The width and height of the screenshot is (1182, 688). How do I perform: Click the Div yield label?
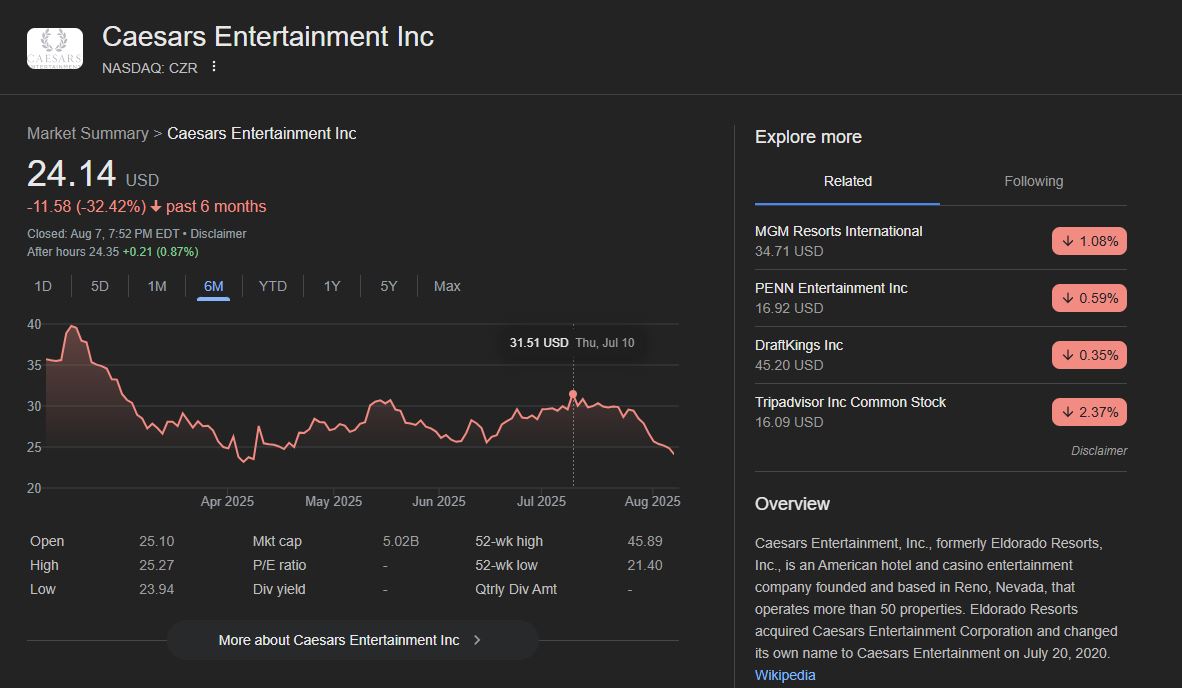279,589
